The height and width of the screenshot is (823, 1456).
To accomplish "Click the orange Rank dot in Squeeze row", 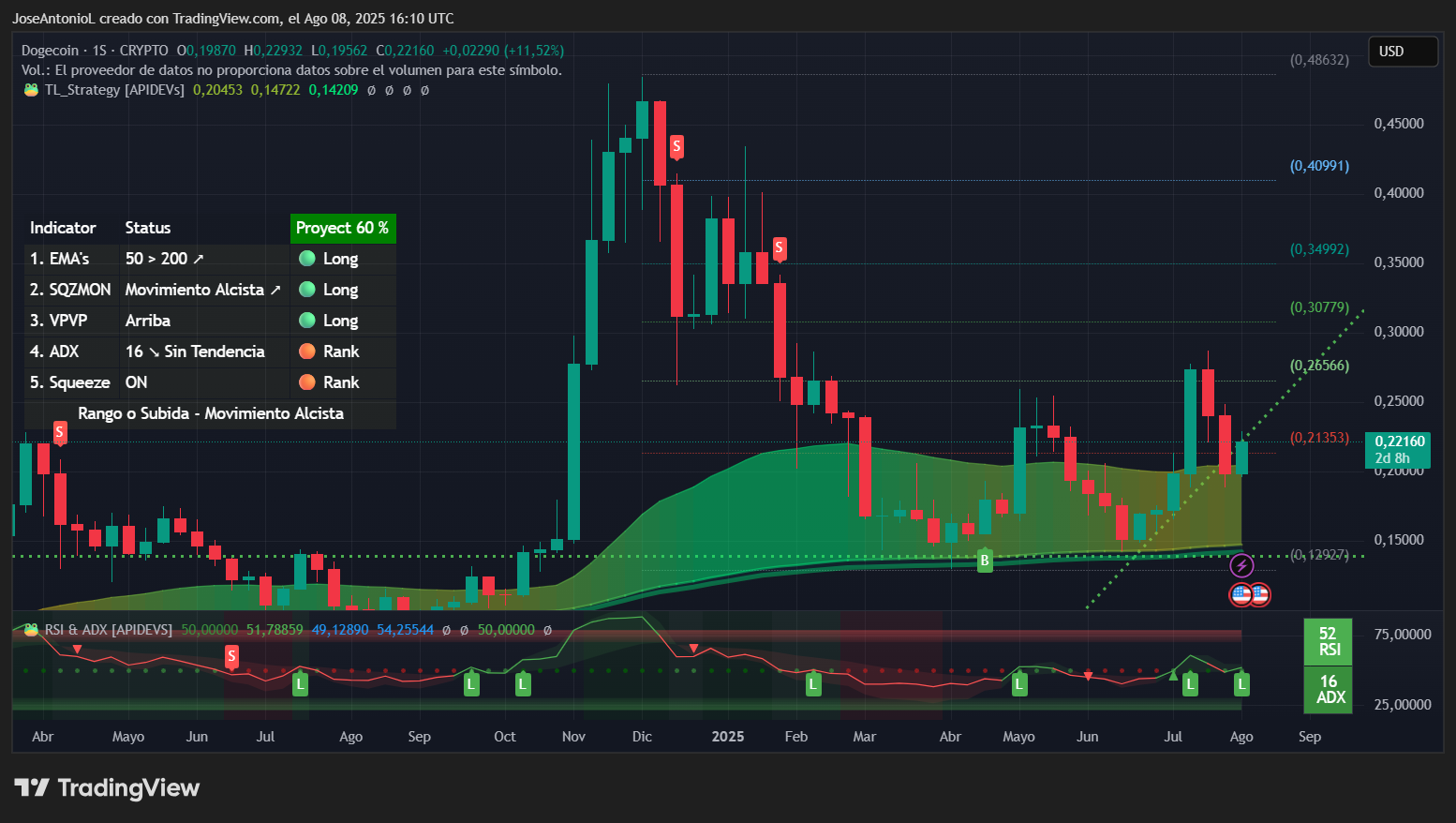I will (306, 382).
